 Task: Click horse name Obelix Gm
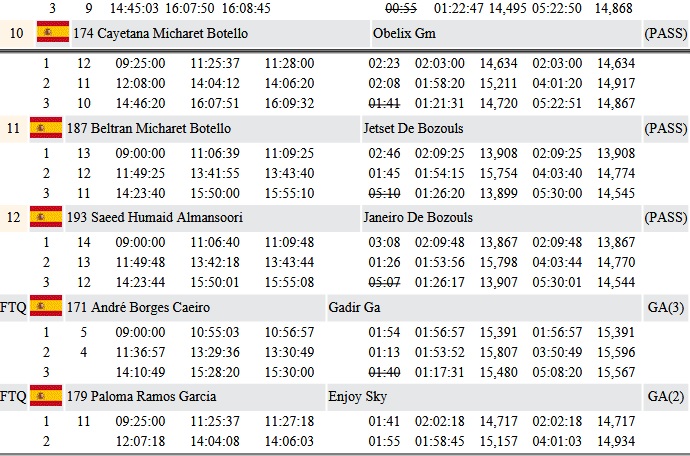tap(404, 33)
